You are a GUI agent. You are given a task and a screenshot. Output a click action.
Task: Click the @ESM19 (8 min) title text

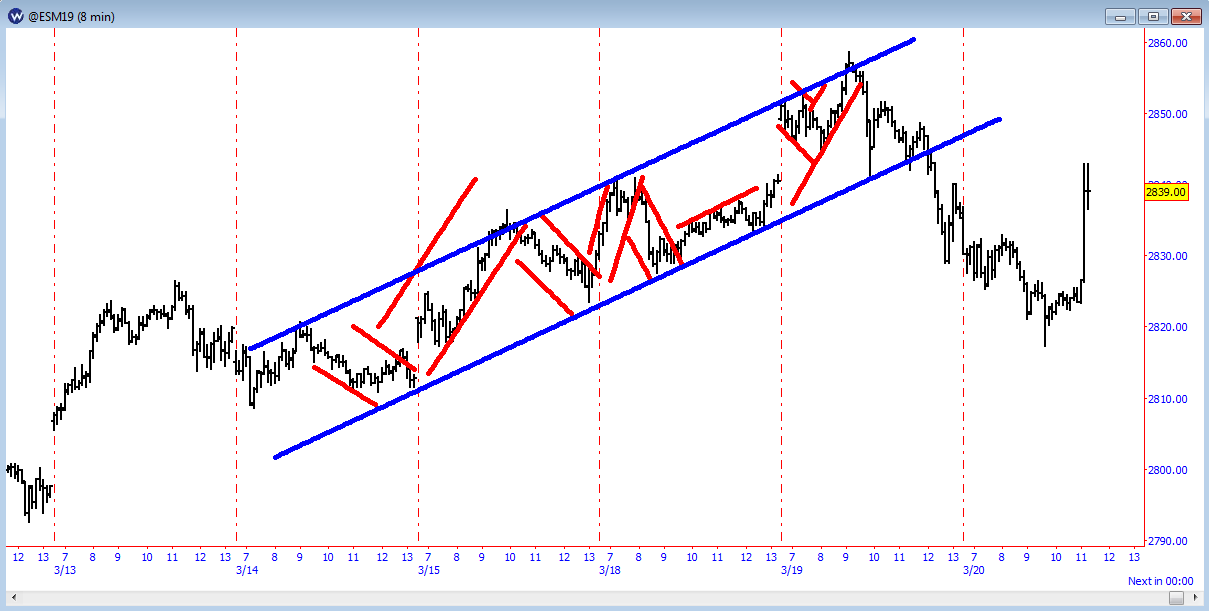[x=72, y=16]
